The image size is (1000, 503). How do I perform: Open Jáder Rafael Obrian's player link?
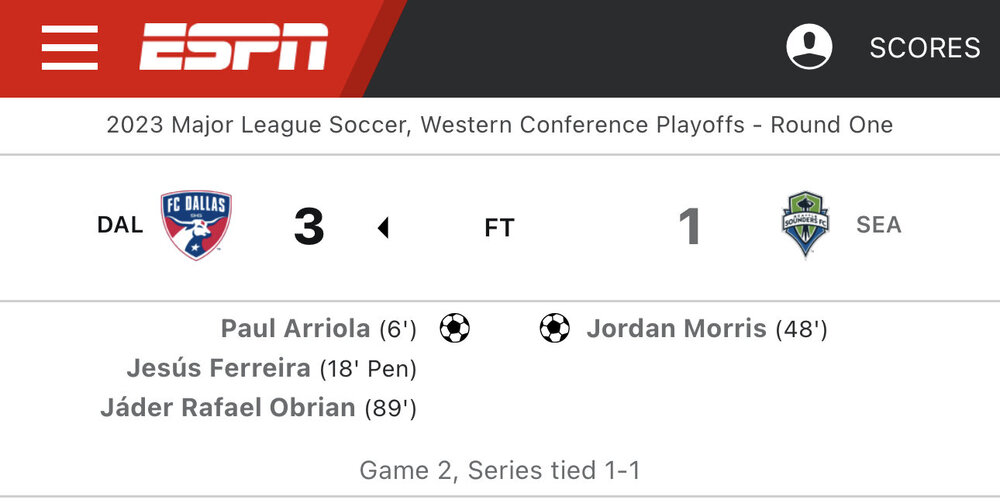click(x=228, y=408)
